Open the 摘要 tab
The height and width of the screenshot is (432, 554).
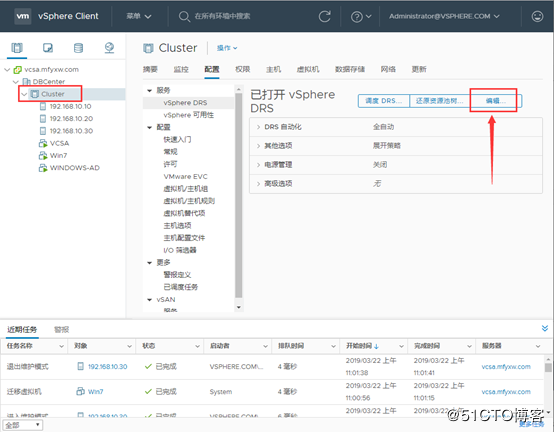tap(150, 69)
